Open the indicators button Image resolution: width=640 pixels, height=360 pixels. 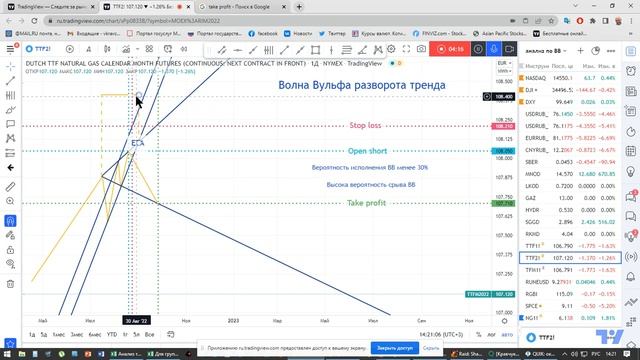point(126,49)
